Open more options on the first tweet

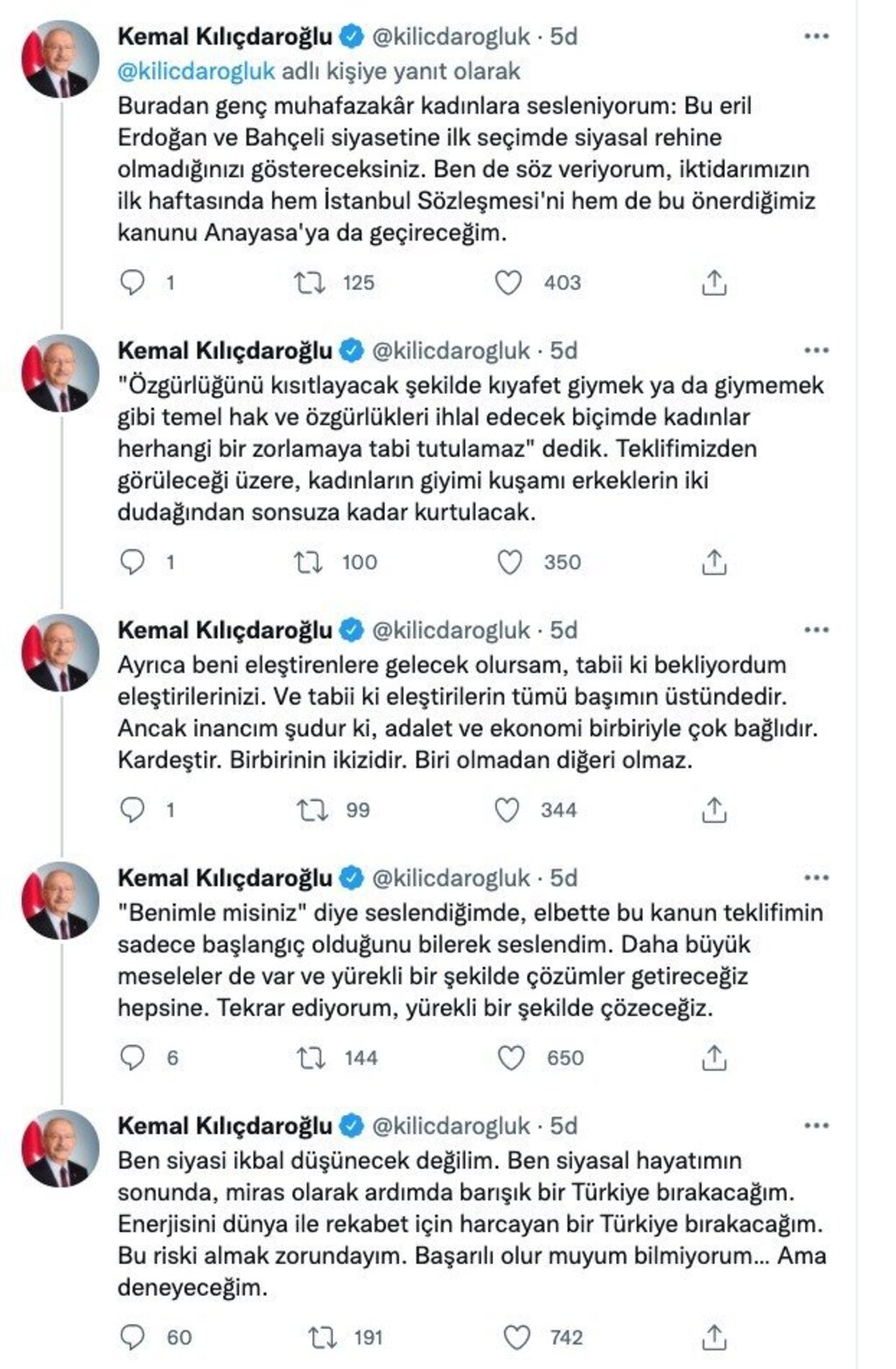(815, 37)
